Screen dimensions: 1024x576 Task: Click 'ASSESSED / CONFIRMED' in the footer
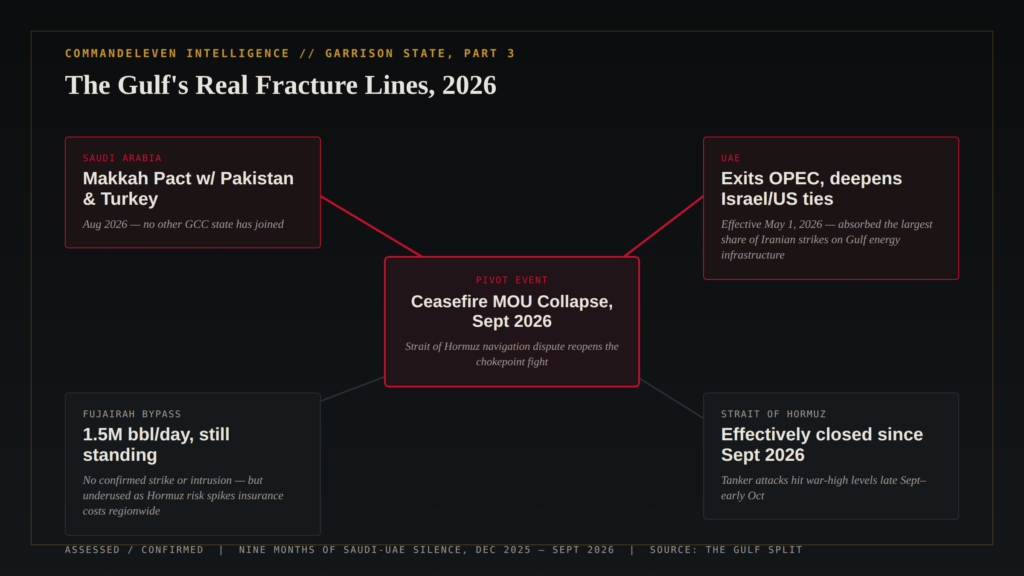(134, 550)
